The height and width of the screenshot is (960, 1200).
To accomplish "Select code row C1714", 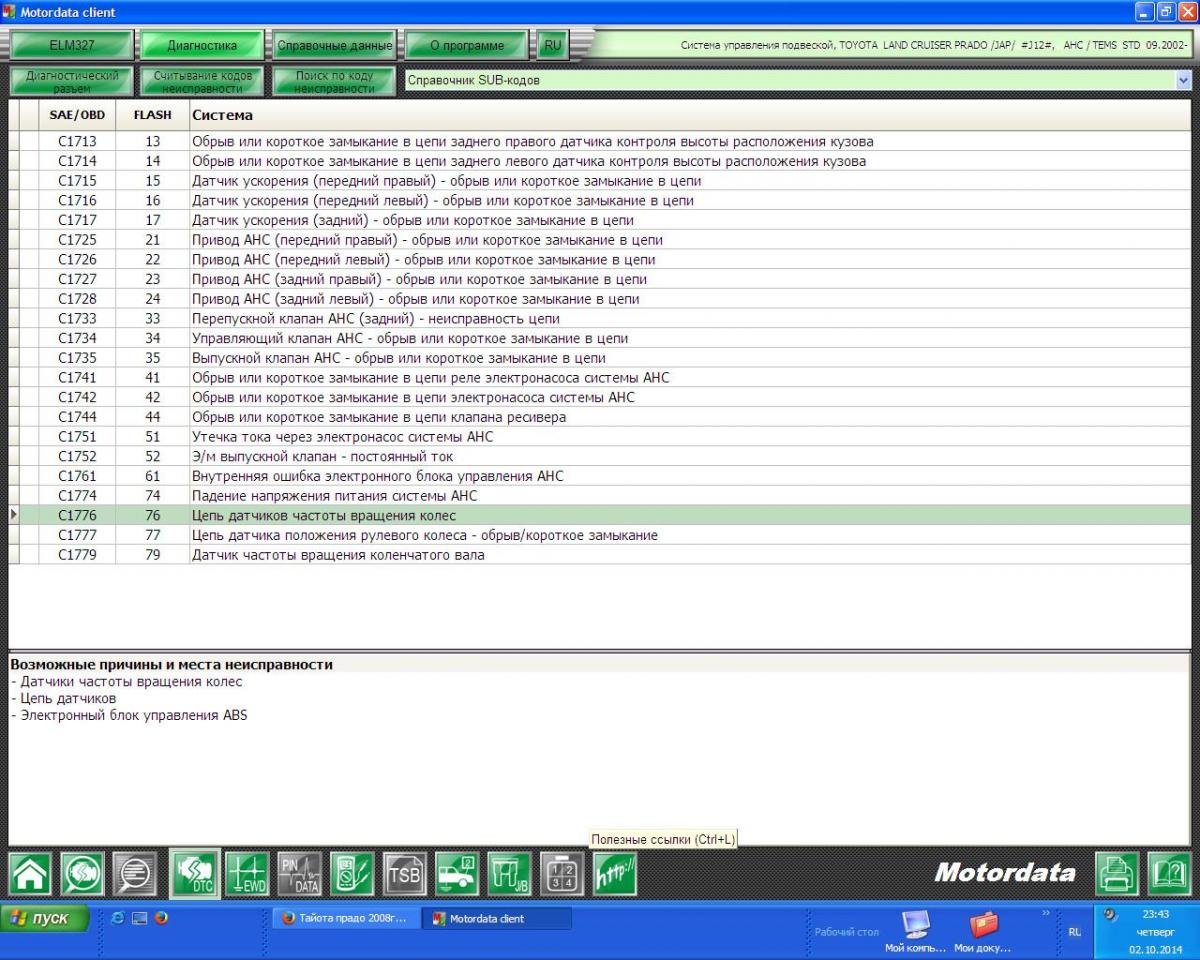I will pos(600,161).
